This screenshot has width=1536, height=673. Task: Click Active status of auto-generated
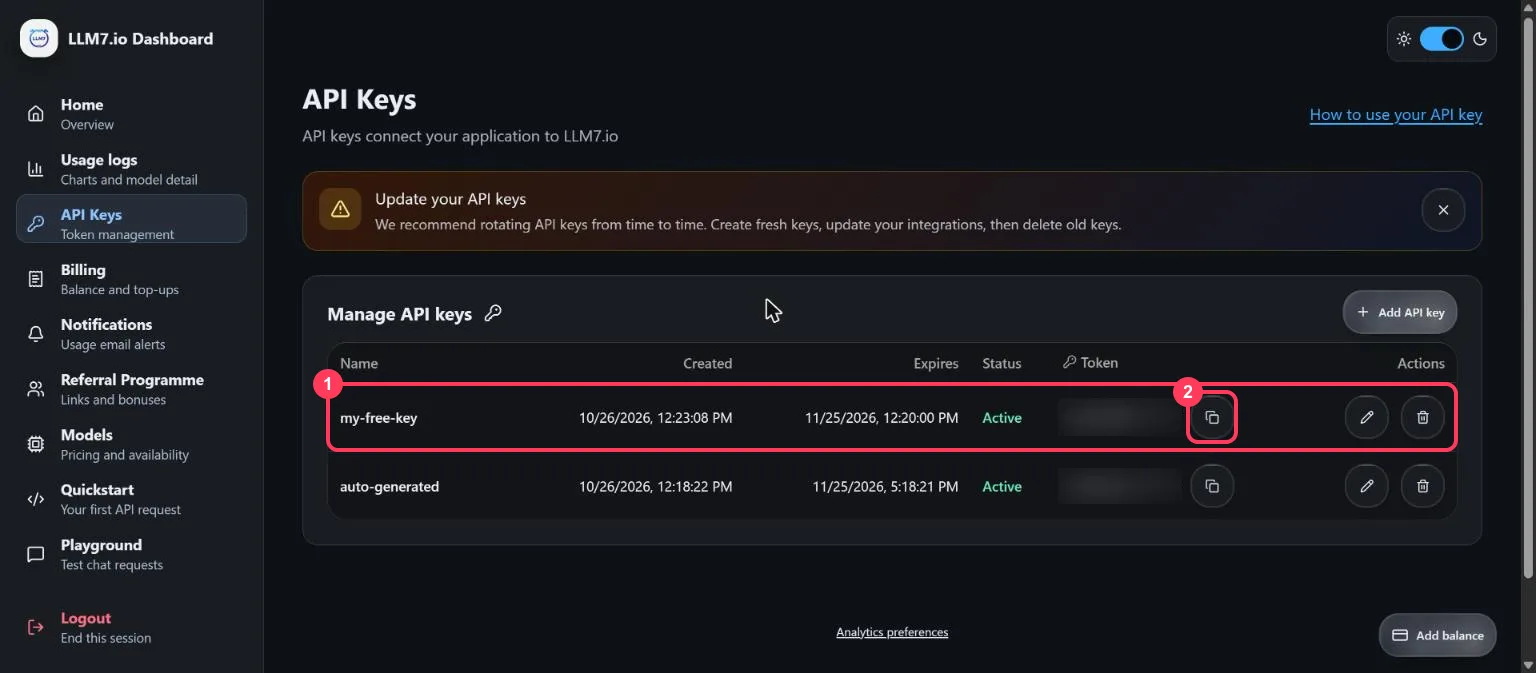(1002, 487)
